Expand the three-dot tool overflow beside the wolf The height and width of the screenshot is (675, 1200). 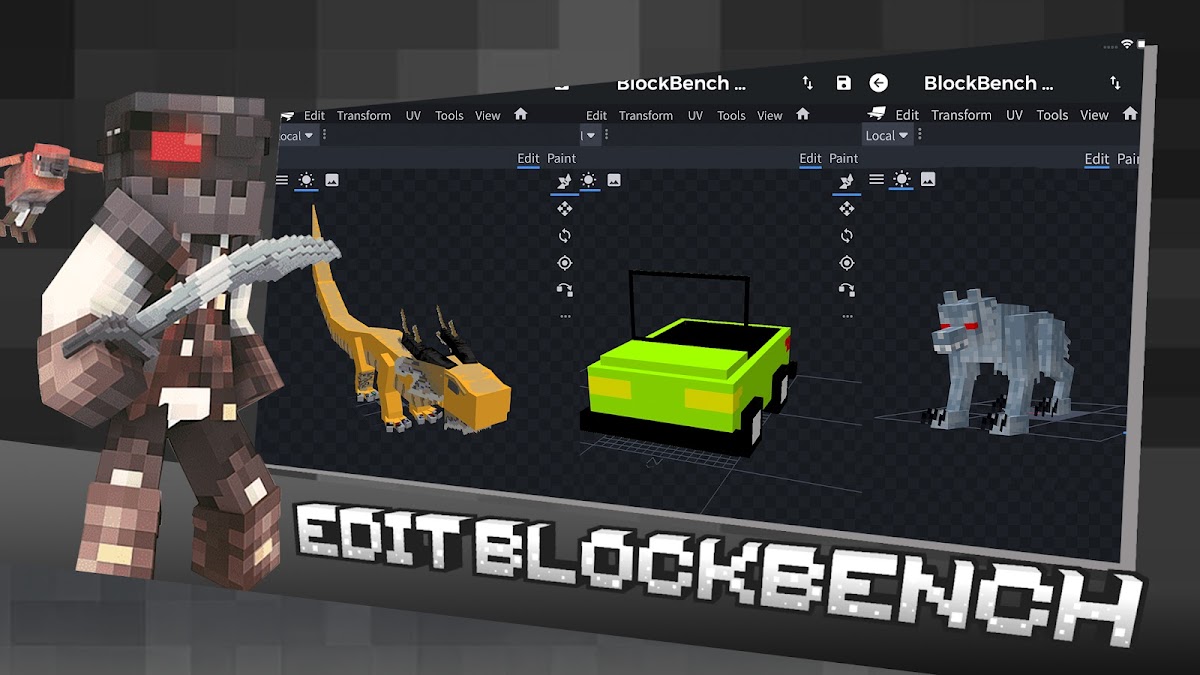point(846,316)
